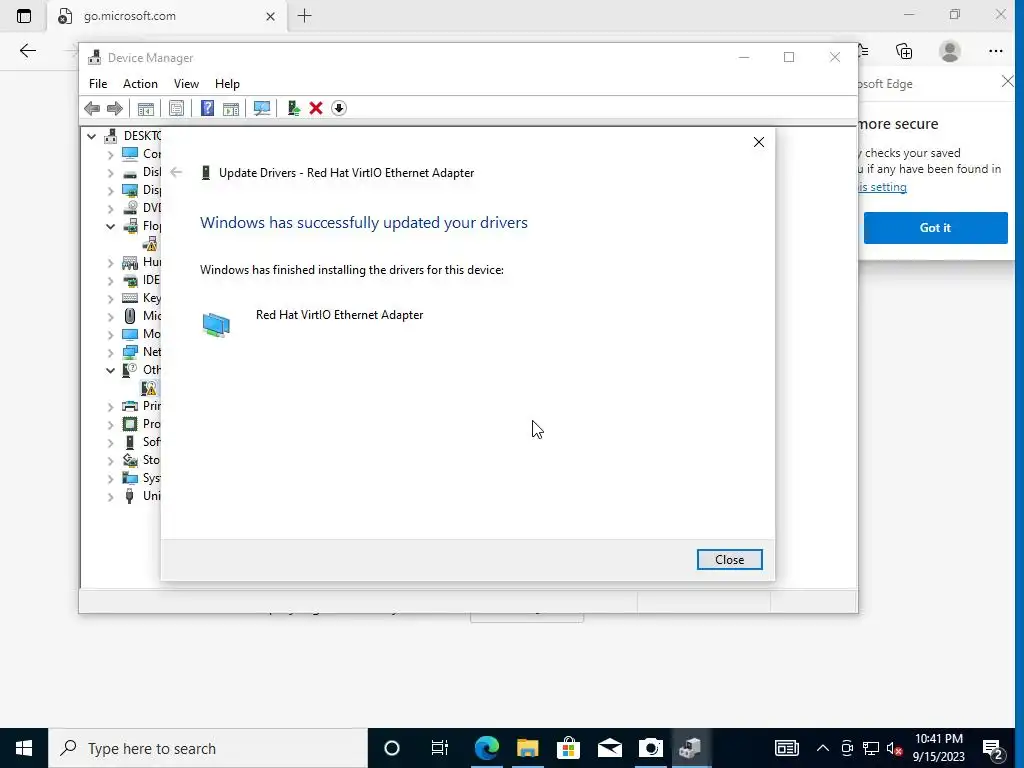Click the Type here to search box
This screenshot has width=1024, height=768.
point(208,748)
